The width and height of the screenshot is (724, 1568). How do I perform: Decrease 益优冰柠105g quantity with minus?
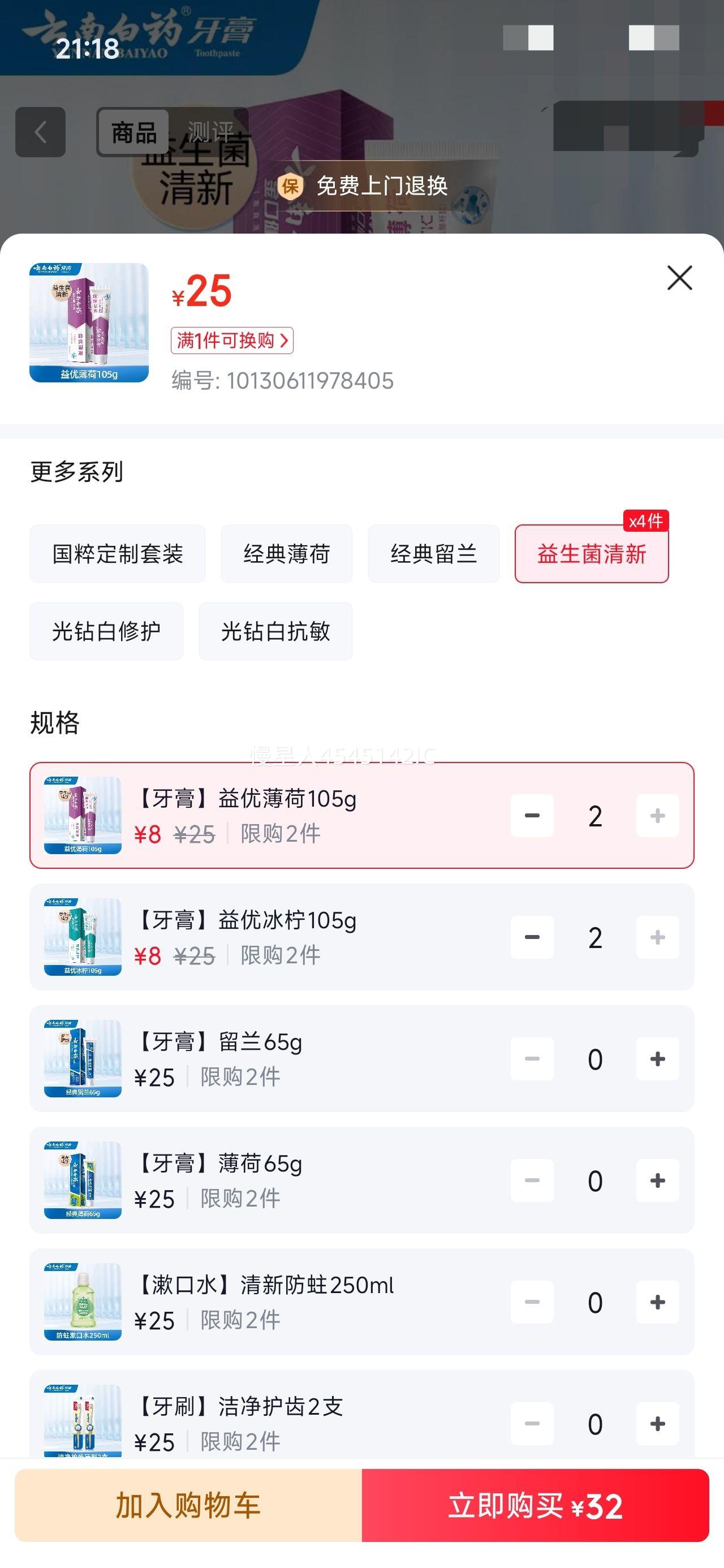coord(532,937)
